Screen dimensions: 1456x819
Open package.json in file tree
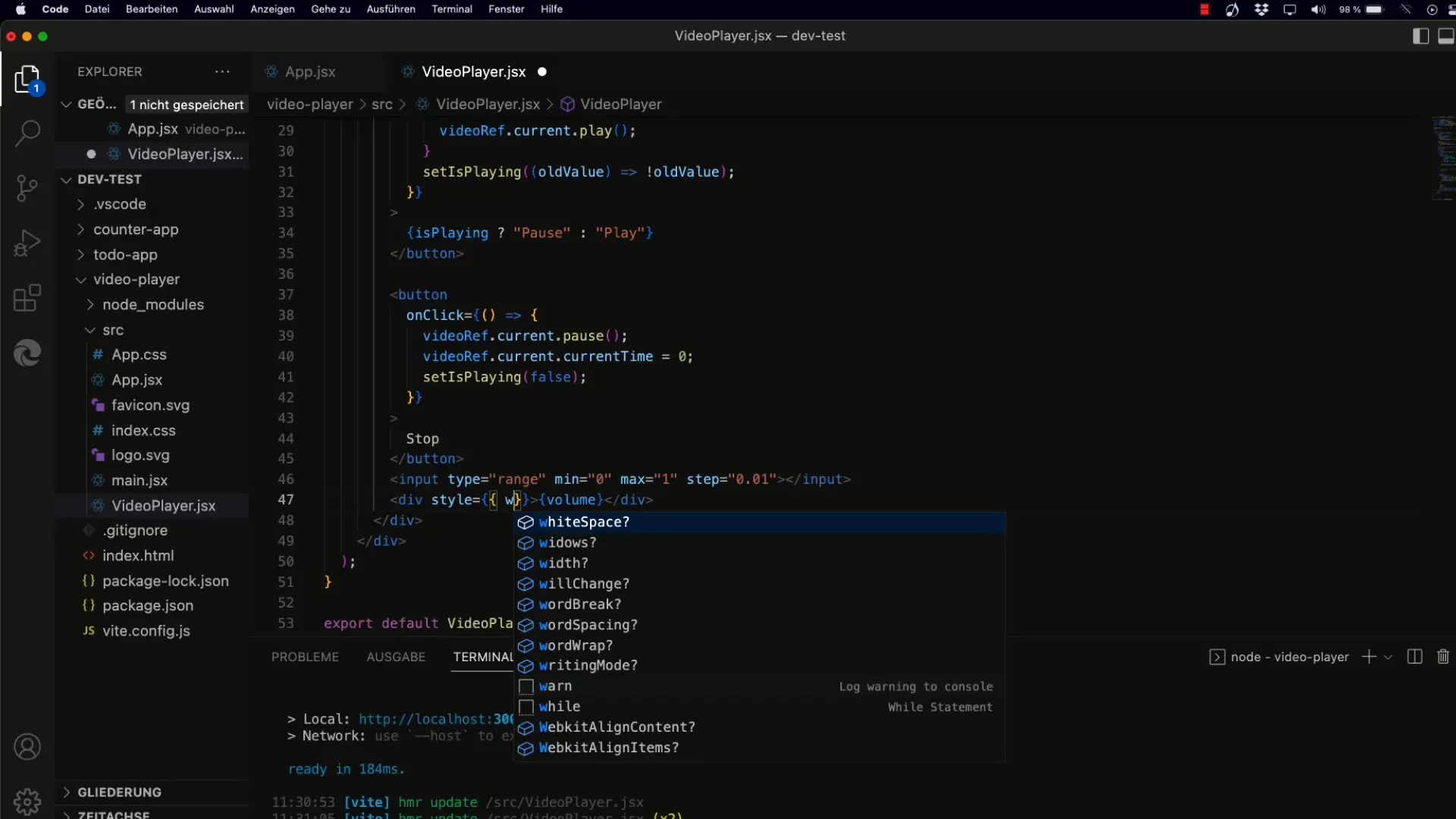click(148, 605)
